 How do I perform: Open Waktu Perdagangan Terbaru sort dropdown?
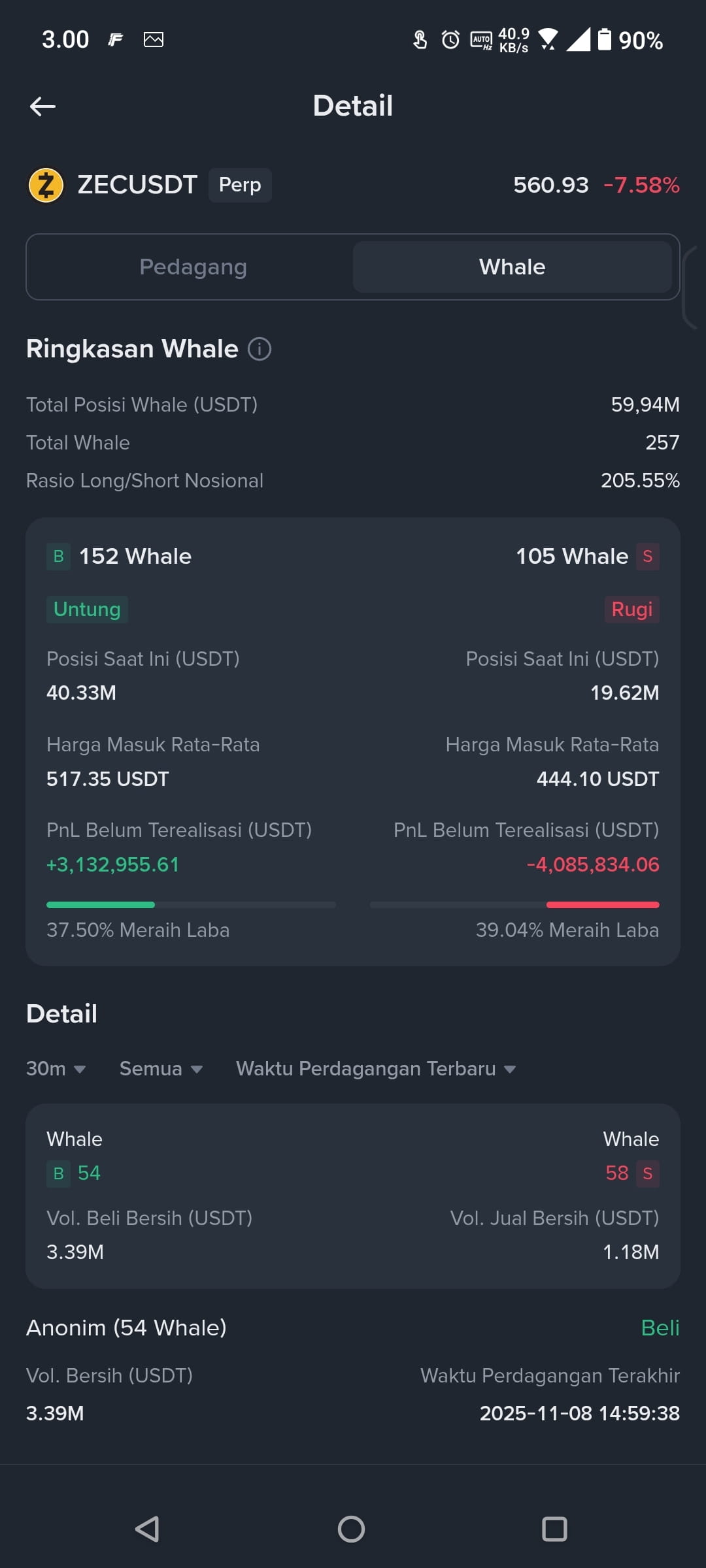tap(376, 1069)
